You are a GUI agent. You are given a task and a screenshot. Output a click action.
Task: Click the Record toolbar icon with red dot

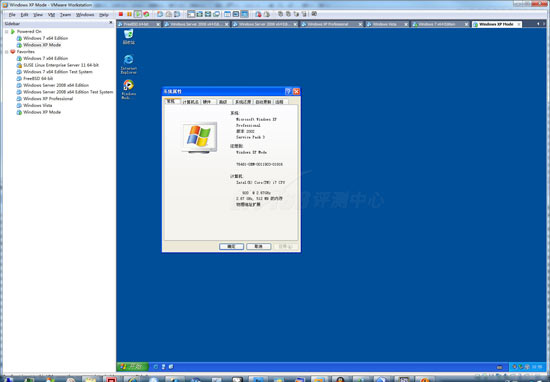(258, 14)
